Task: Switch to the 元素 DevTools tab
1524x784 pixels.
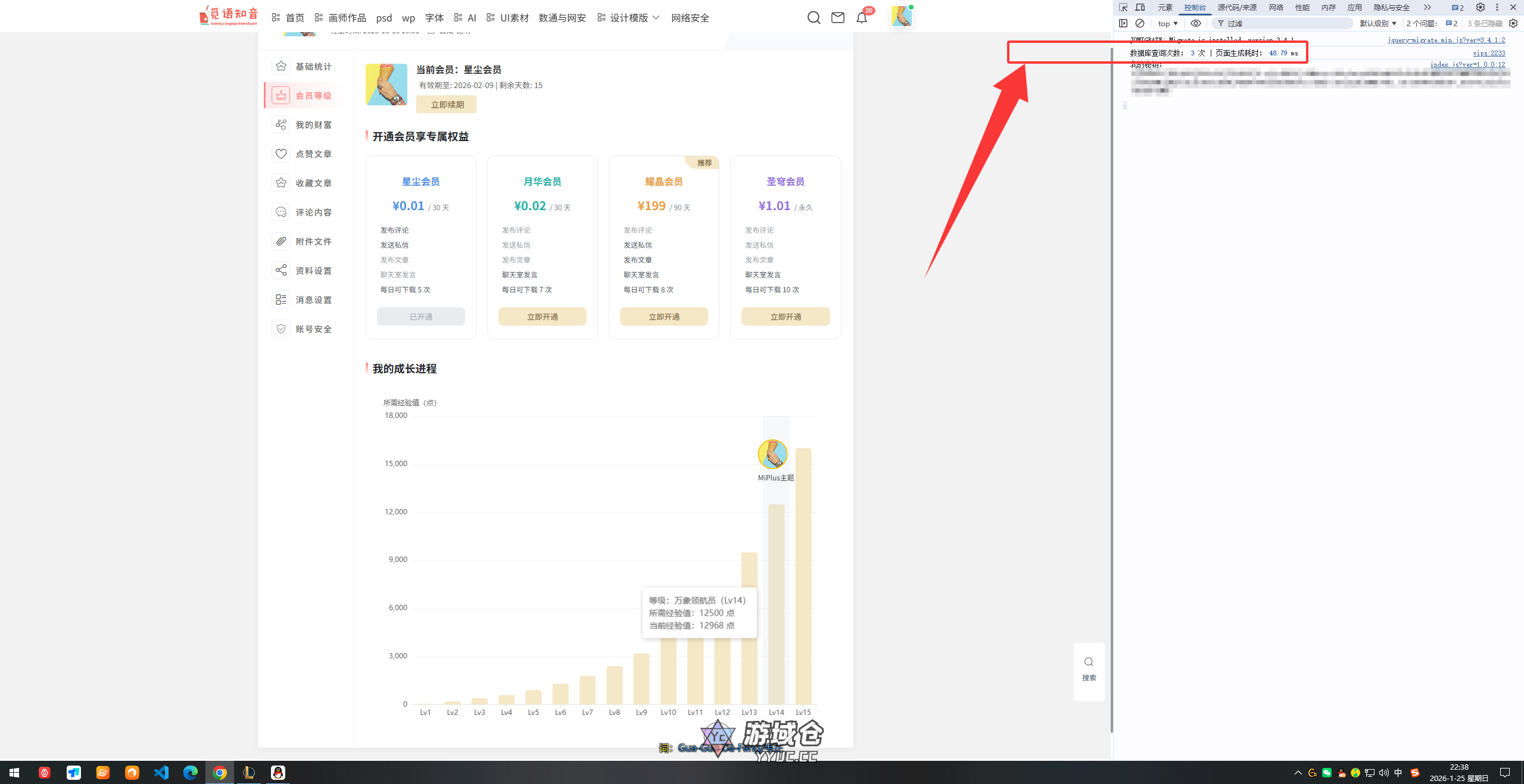Action: click(x=1165, y=7)
